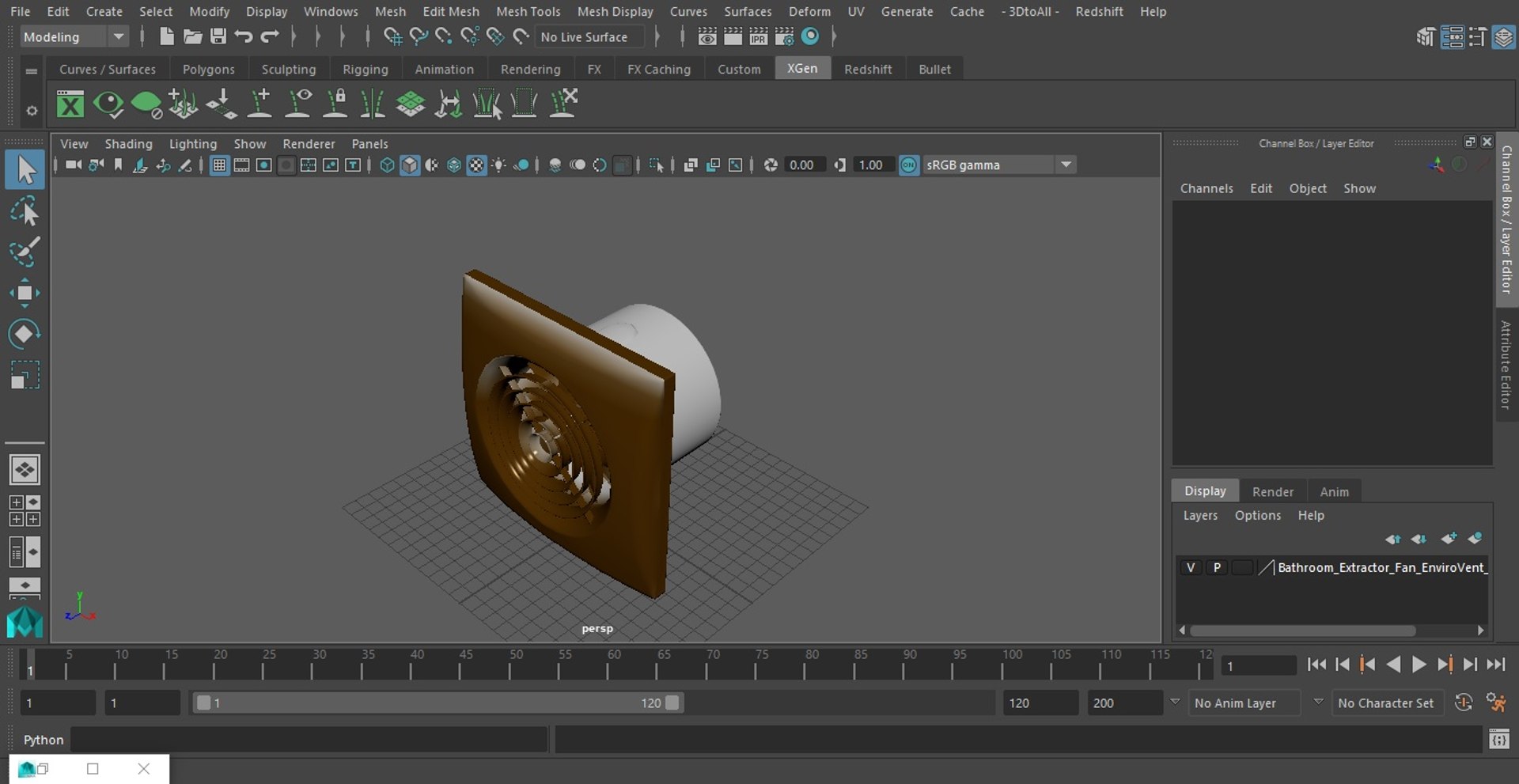This screenshot has height=784, width=1519.
Task: Click the timeline range slider bar
Action: pyautogui.click(x=438, y=703)
